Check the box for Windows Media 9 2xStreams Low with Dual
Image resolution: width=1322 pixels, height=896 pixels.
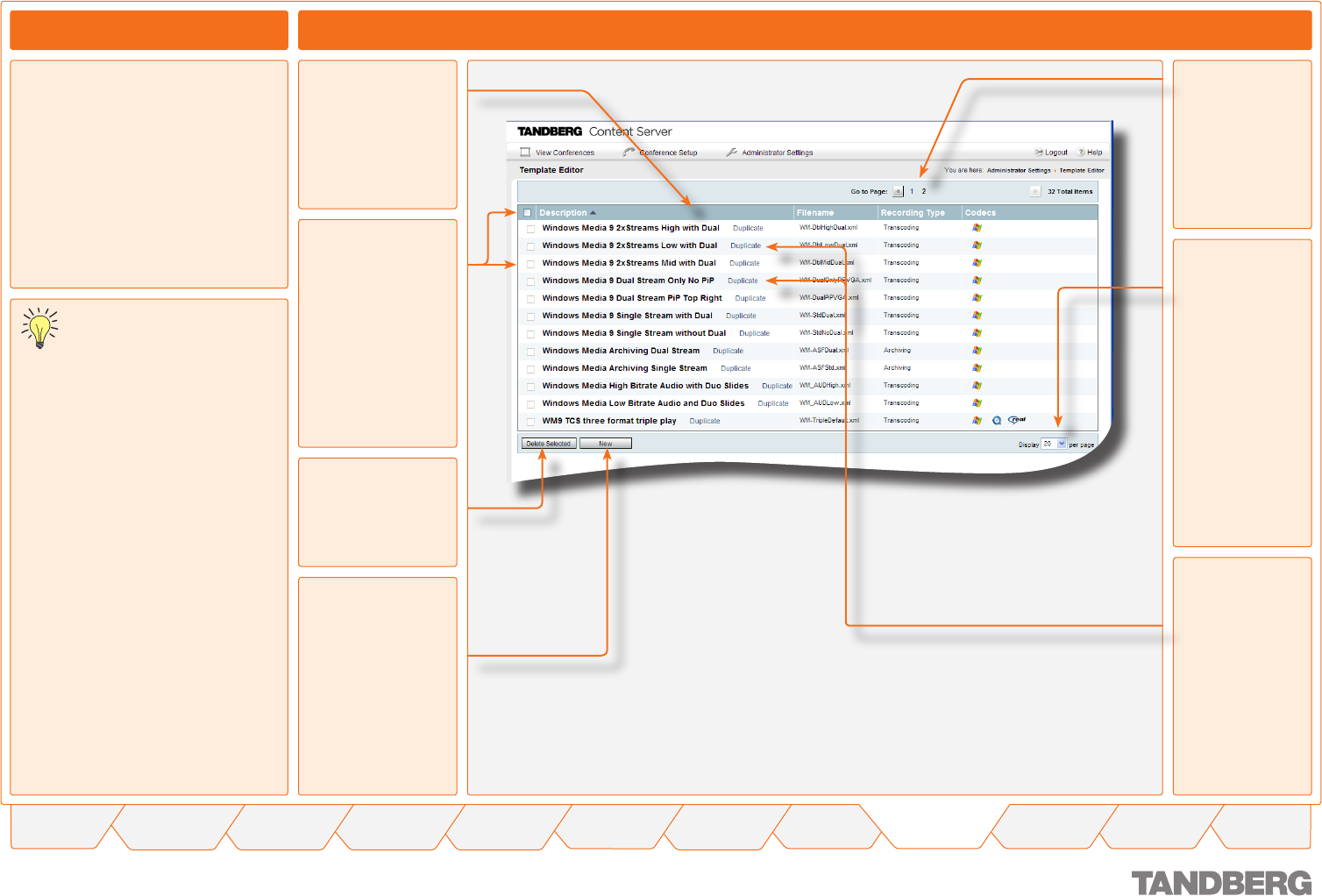coord(530,246)
